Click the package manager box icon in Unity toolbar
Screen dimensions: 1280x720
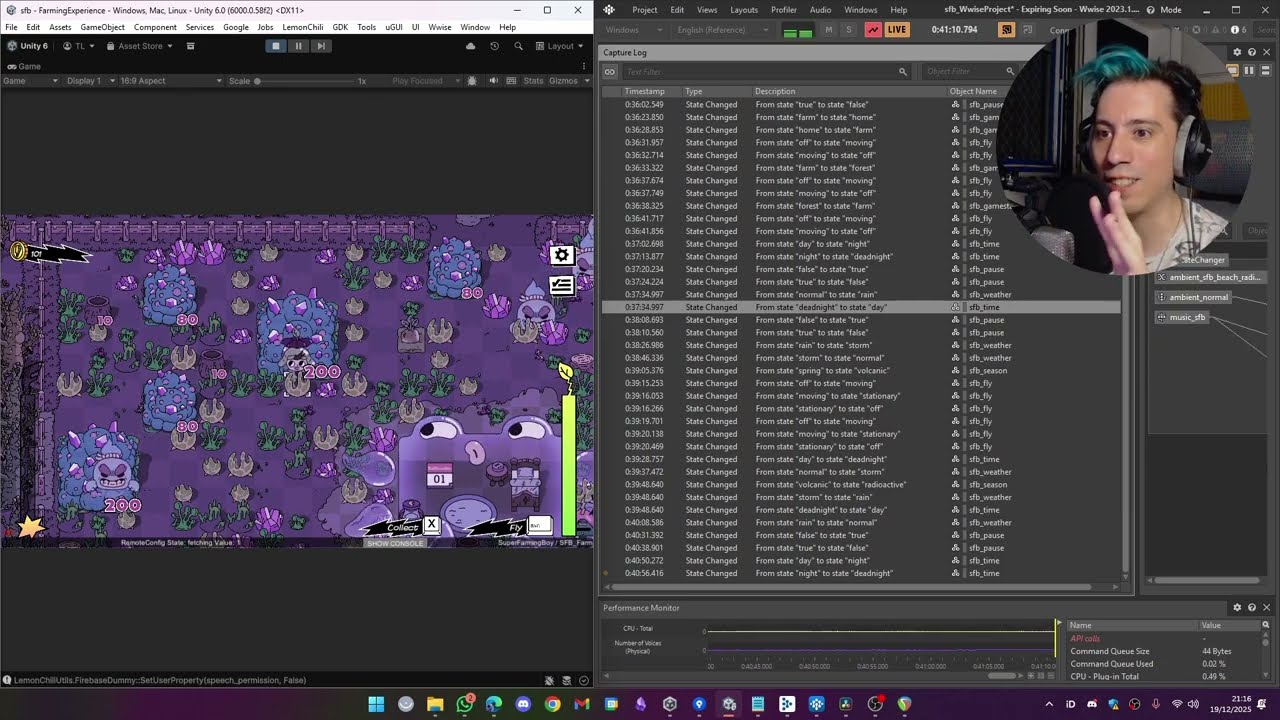[190, 46]
